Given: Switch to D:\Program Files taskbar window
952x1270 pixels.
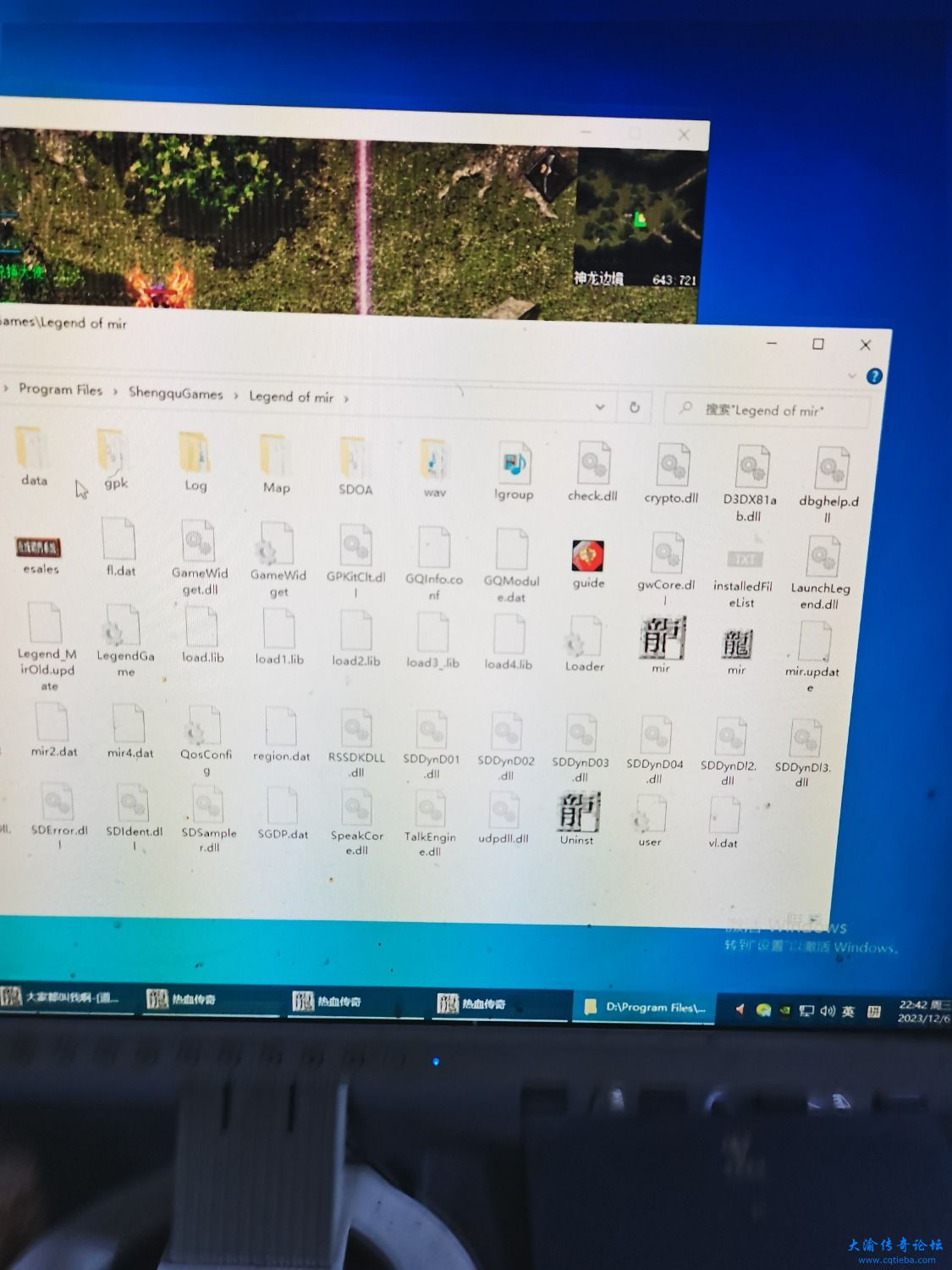Looking at the screenshot, I should click(x=645, y=1008).
